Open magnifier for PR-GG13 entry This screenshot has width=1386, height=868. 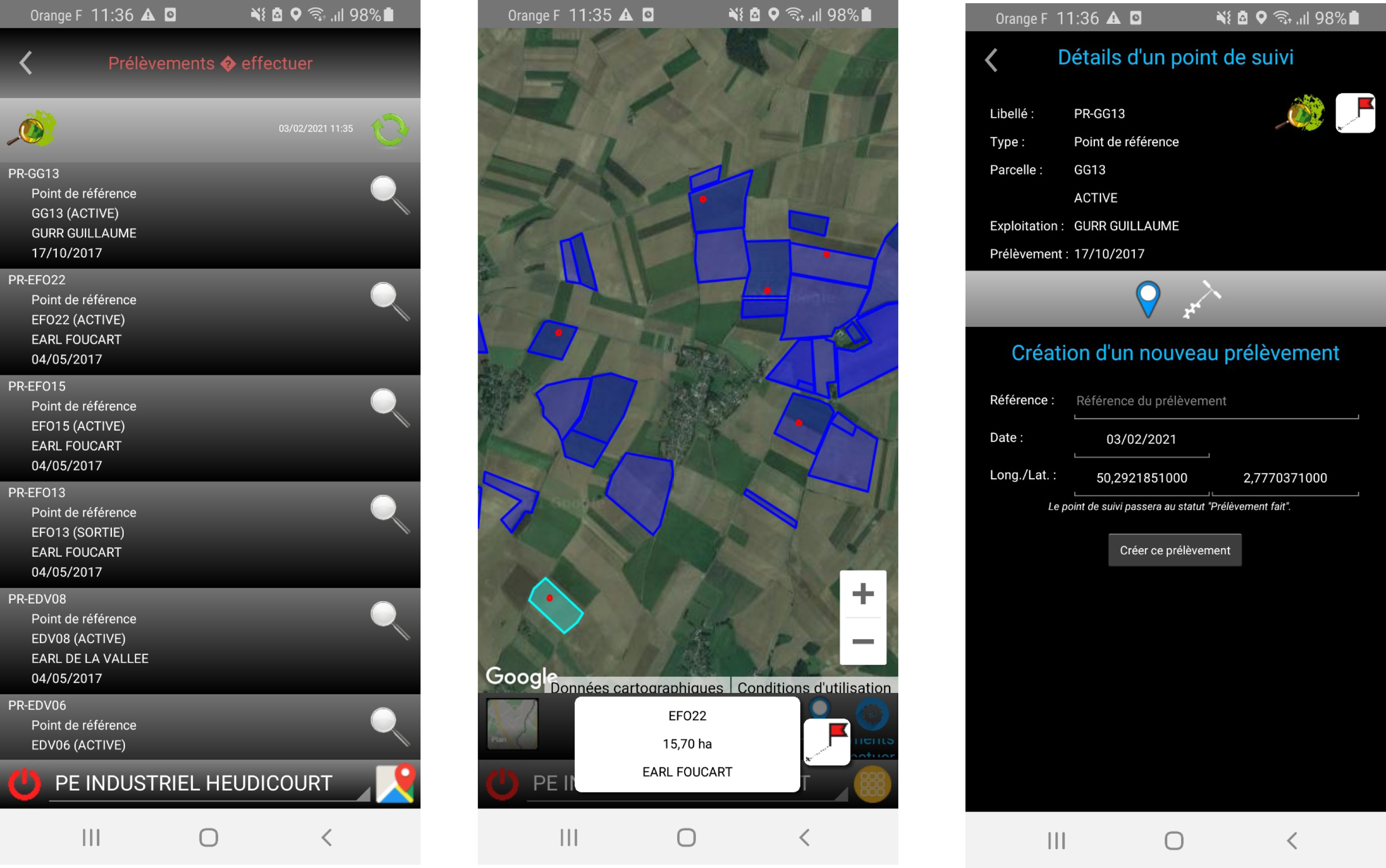coord(389,195)
